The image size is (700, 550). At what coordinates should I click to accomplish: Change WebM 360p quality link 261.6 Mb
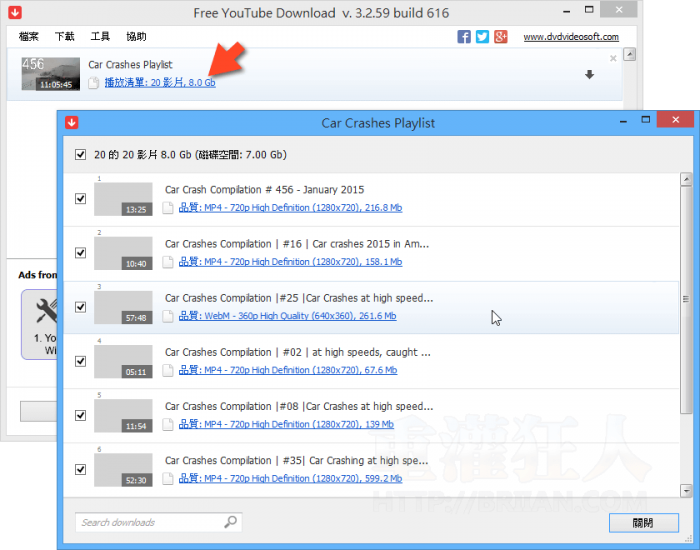point(288,316)
